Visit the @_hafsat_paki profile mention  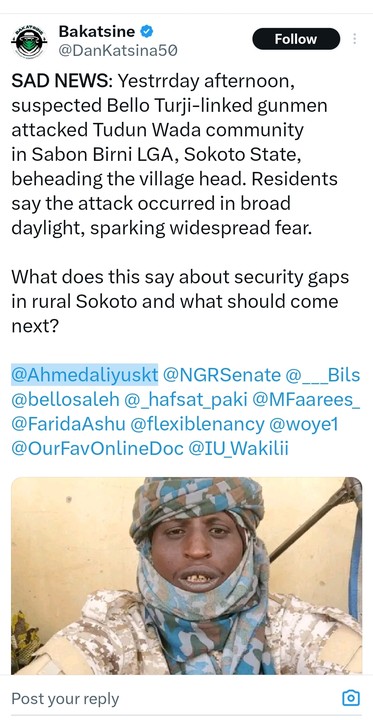[x=186, y=400]
